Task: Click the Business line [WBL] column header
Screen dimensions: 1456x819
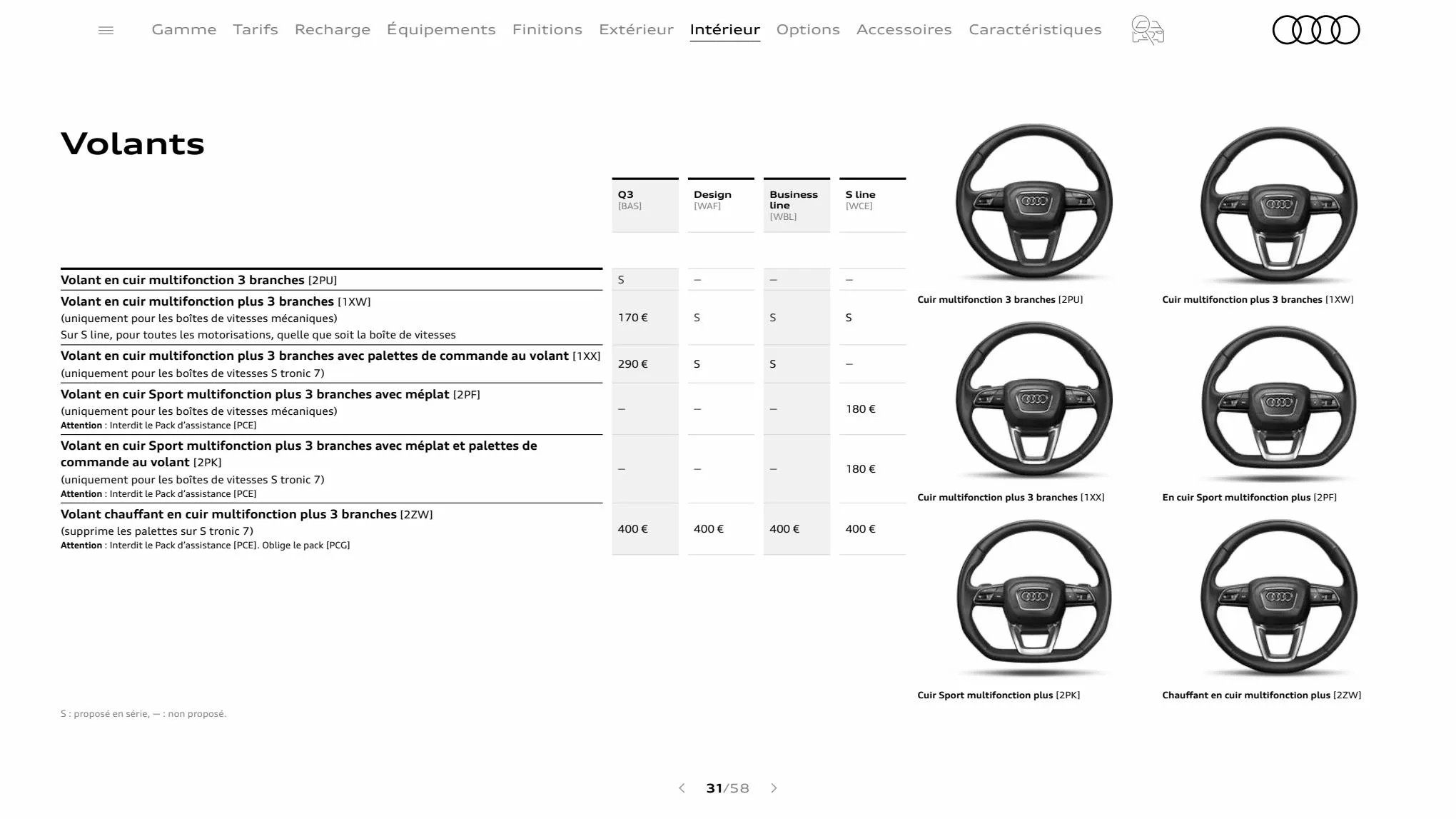Action: point(797,205)
